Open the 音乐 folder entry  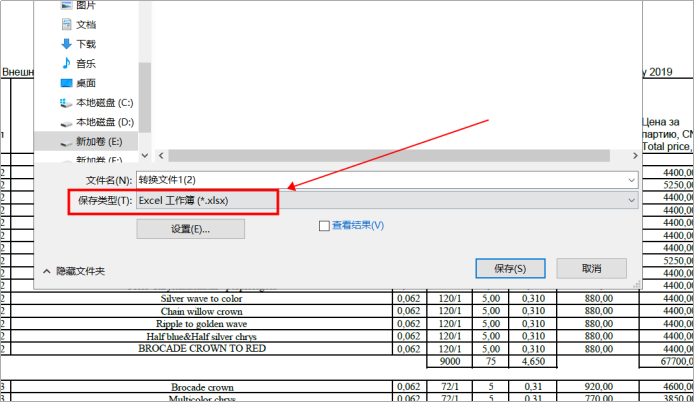point(86,63)
